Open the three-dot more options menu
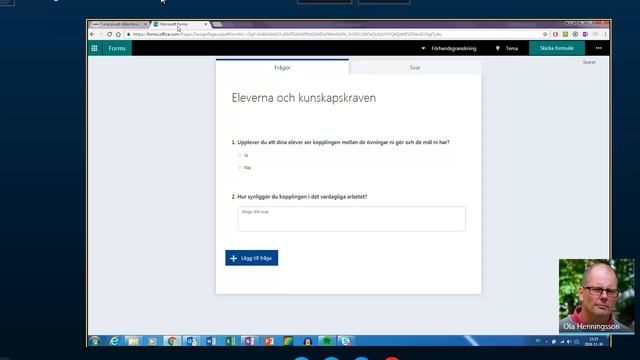The image size is (640, 360). pos(598,48)
